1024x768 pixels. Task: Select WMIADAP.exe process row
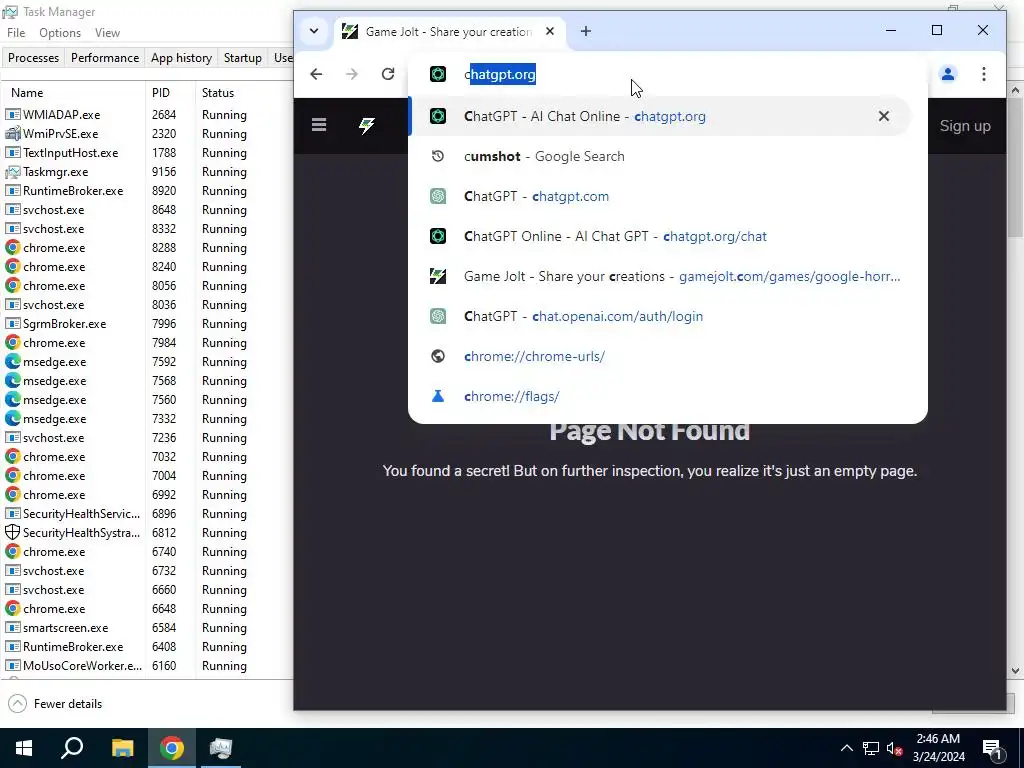click(148, 114)
